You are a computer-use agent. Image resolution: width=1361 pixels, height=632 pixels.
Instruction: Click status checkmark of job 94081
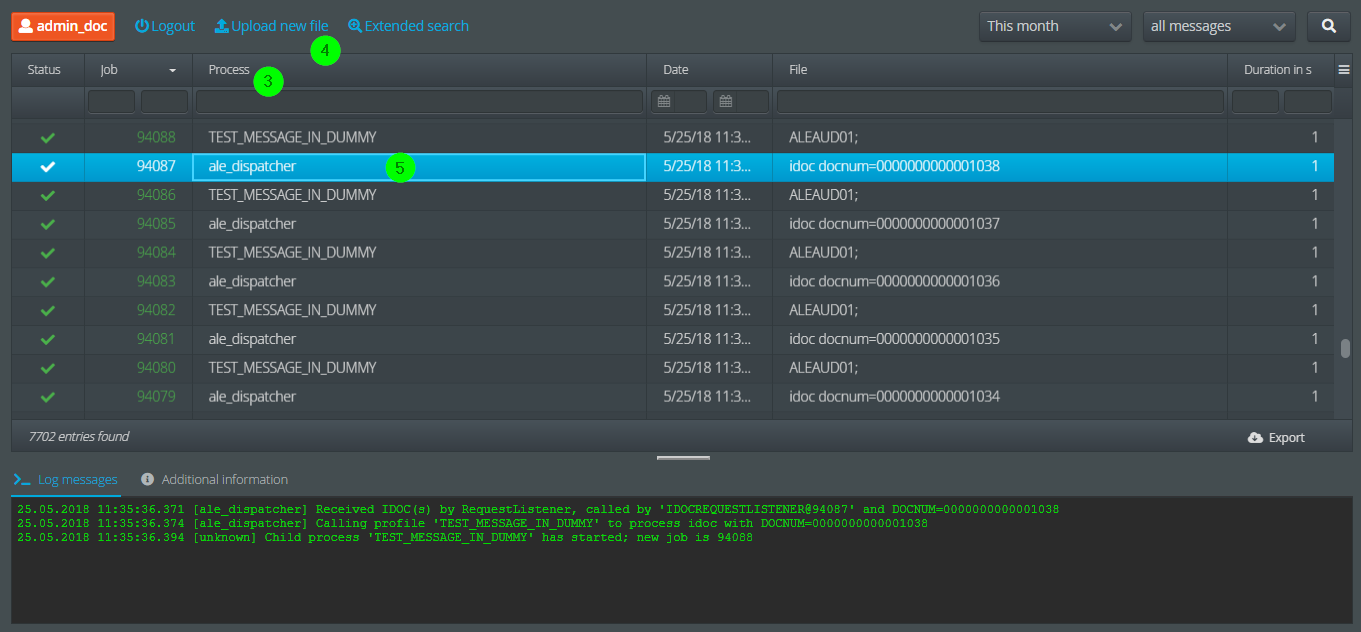(x=47, y=339)
